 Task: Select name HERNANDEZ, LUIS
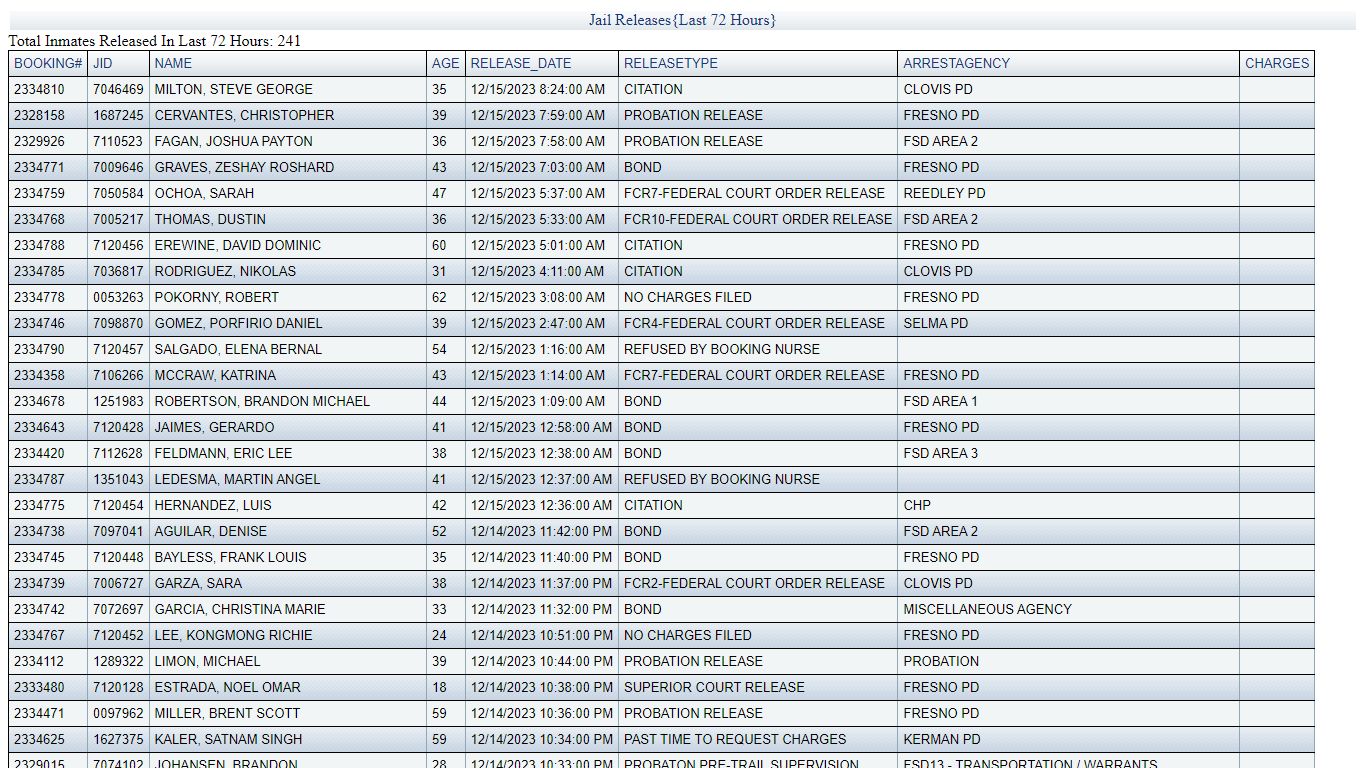click(213, 505)
